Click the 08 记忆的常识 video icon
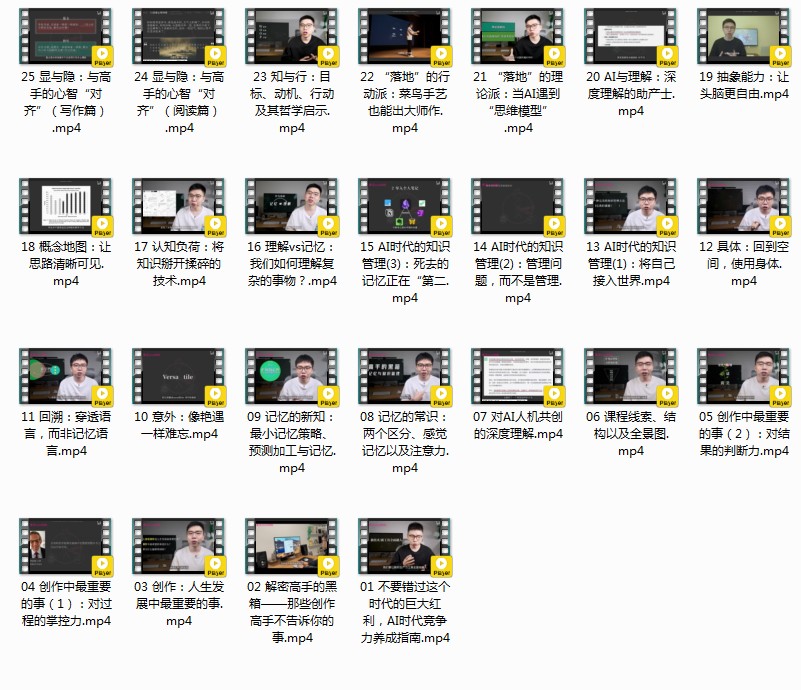This screenshot has width=801, height=690. [x=405, y=377]
